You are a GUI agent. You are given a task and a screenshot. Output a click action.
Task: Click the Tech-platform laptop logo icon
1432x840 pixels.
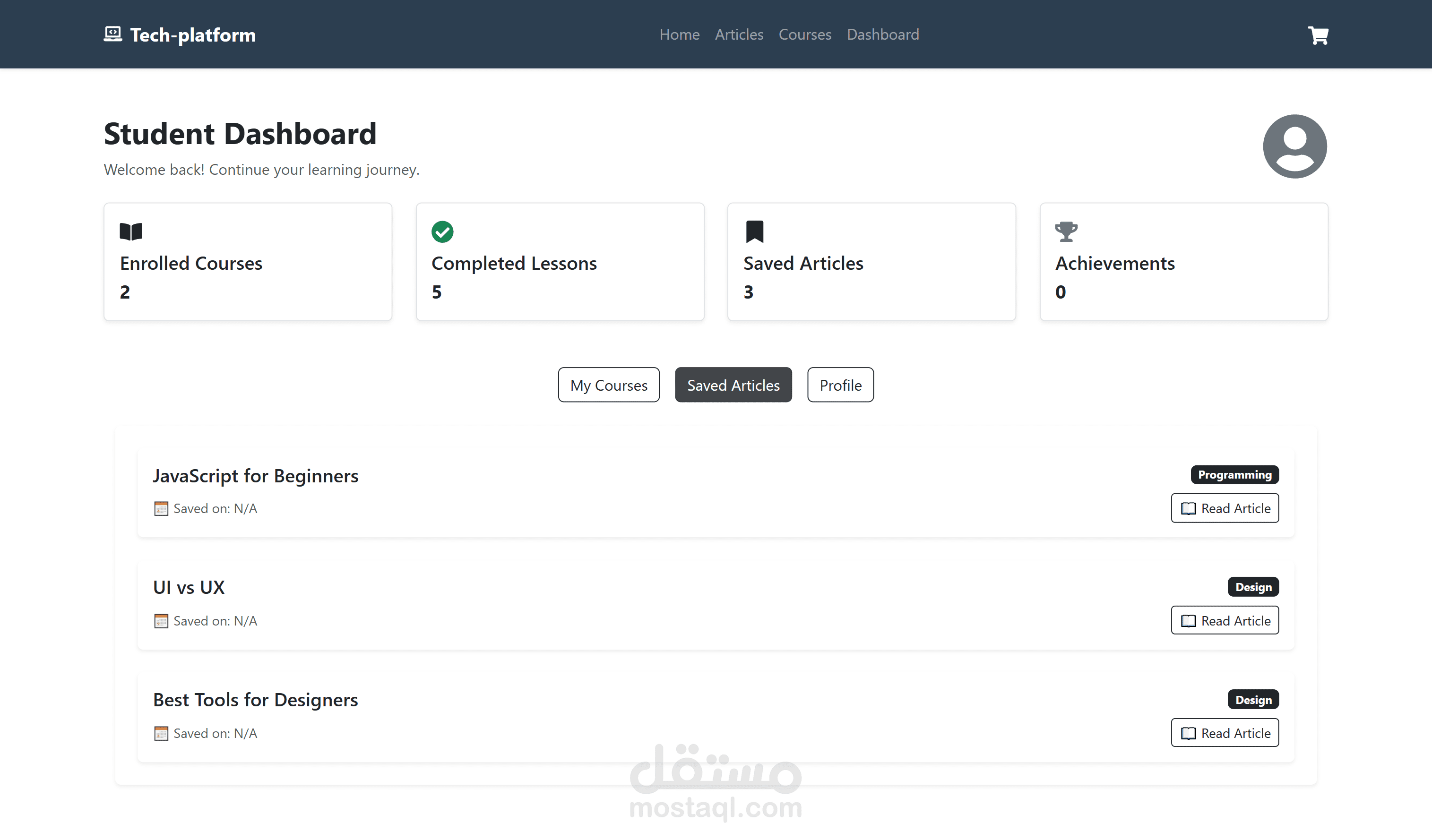(x=112, y=34)
